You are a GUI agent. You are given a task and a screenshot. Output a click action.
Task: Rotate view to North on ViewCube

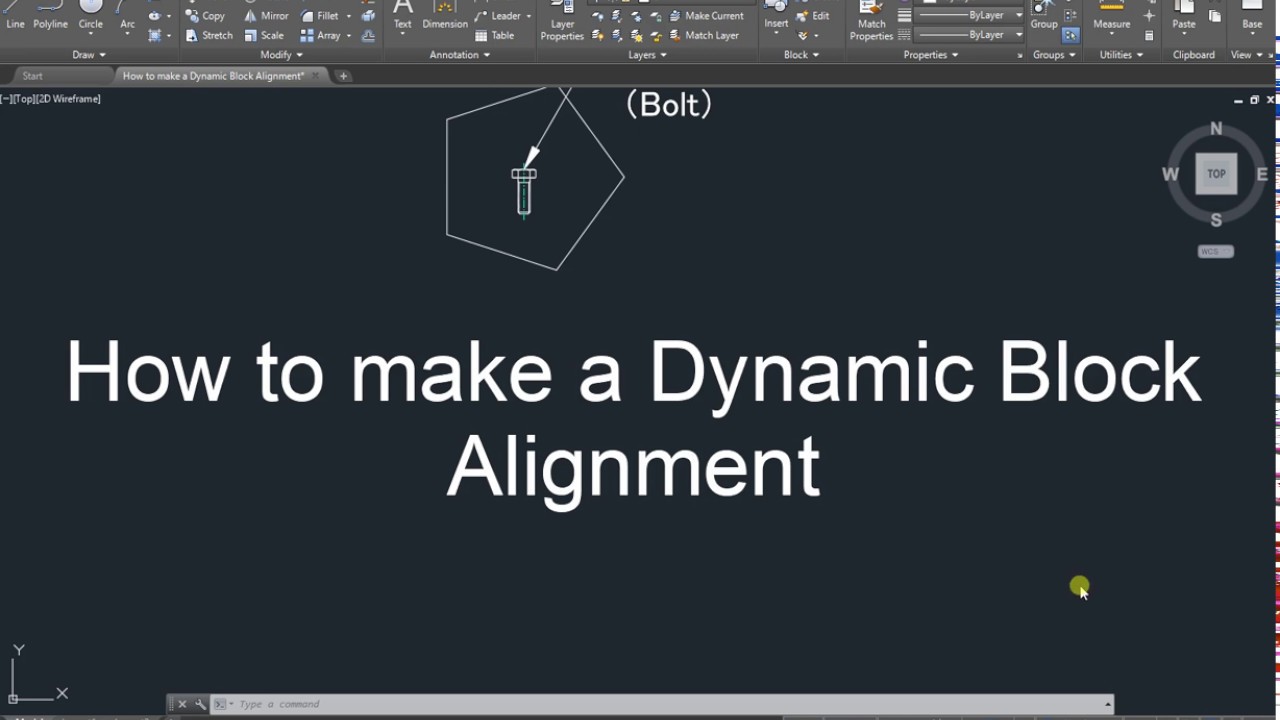pos(1216,129)
